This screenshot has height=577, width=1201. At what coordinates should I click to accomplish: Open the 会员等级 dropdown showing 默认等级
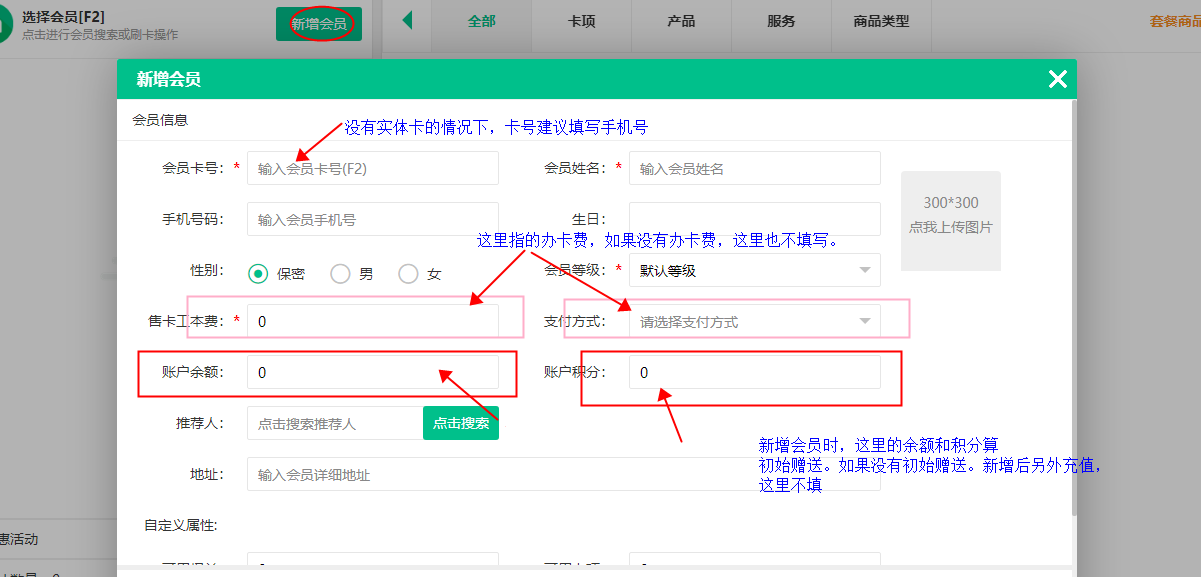coord(753,270)
